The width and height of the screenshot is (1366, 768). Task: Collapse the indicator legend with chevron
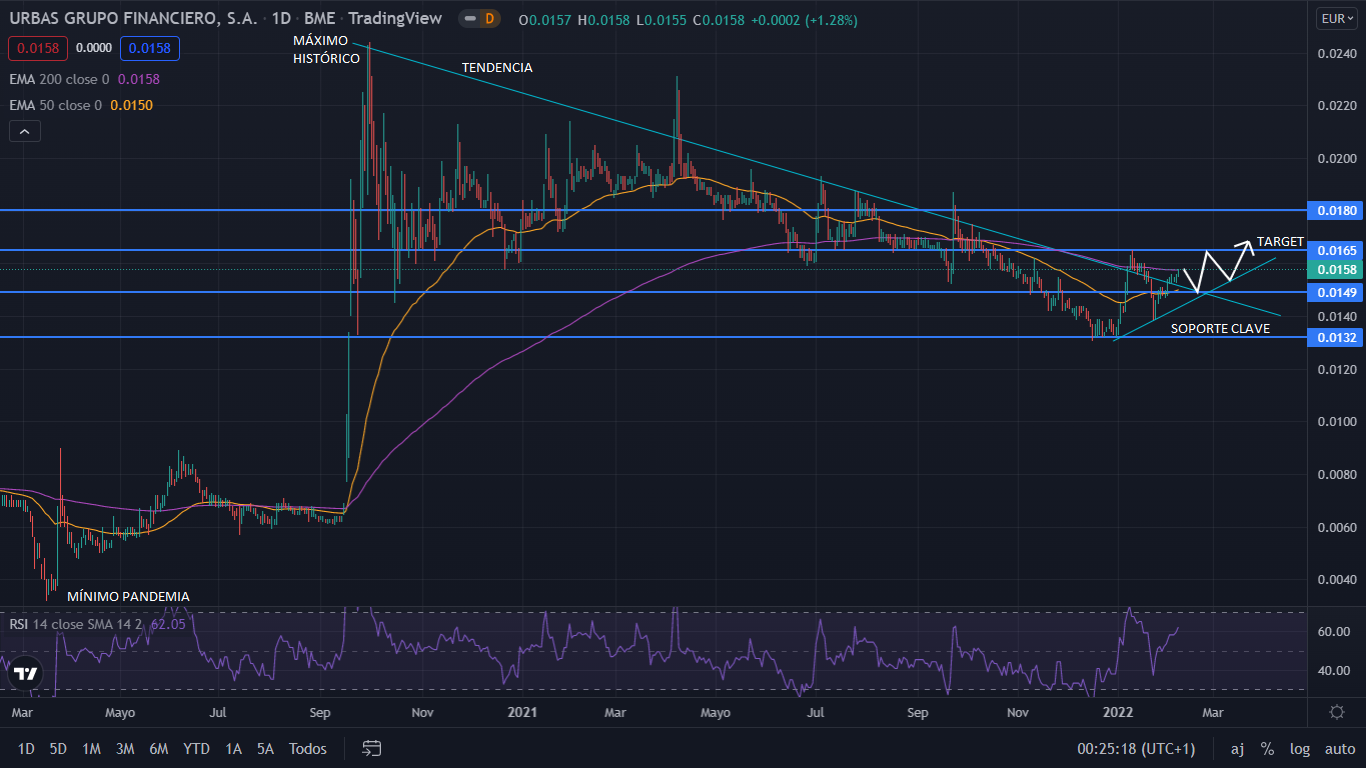click(25, 131)
